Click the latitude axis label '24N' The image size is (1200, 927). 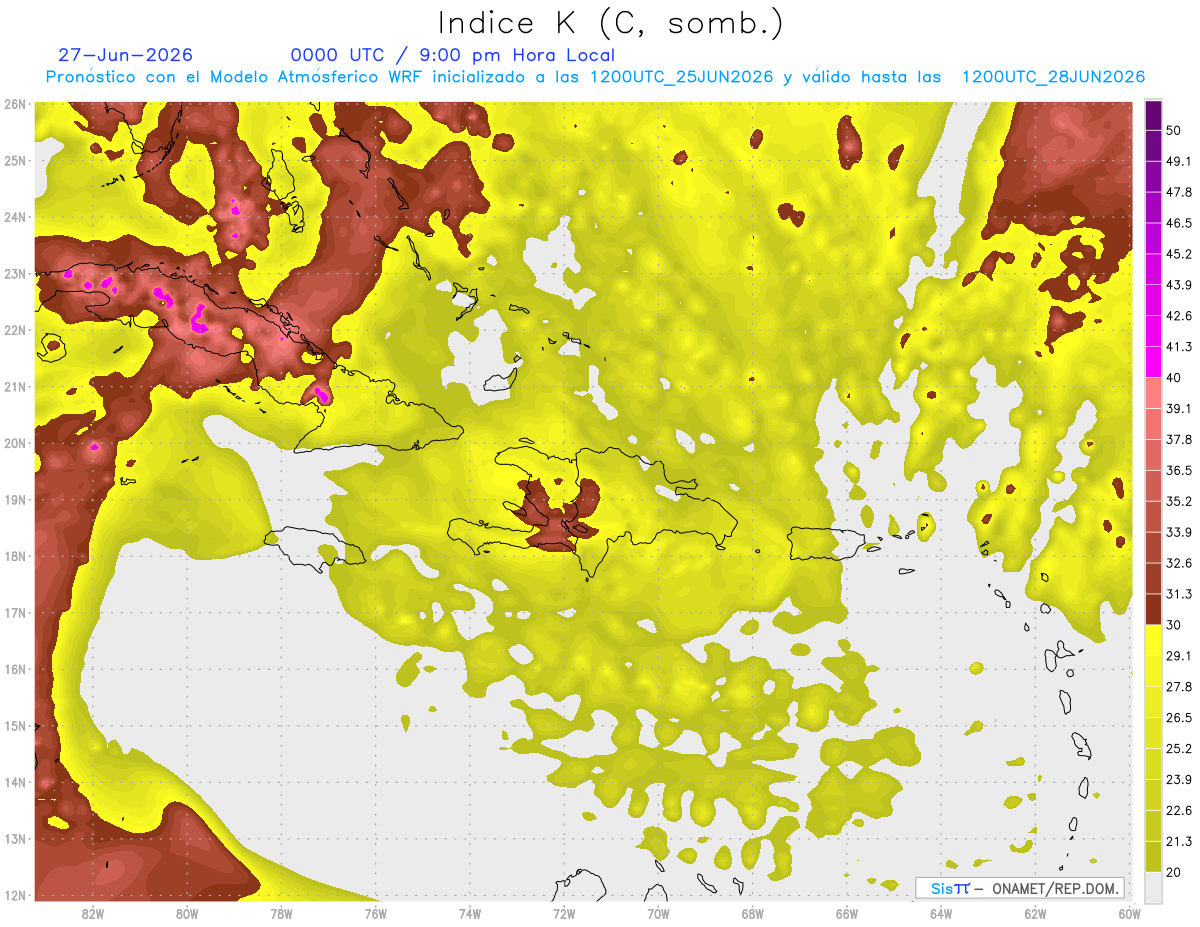point(15,217)
